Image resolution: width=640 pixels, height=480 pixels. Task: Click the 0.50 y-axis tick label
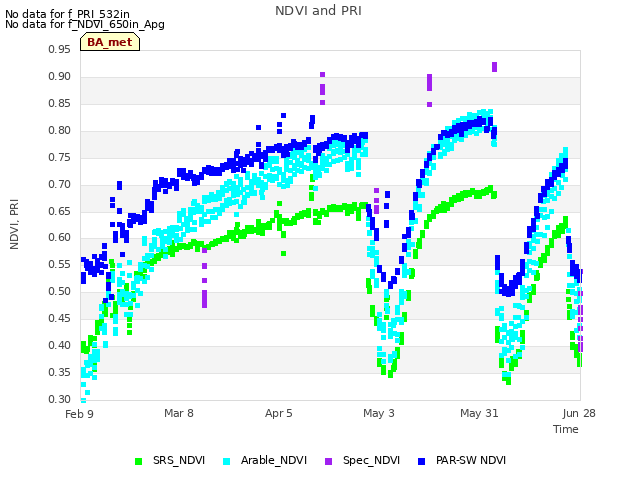(x=60, y=291)
